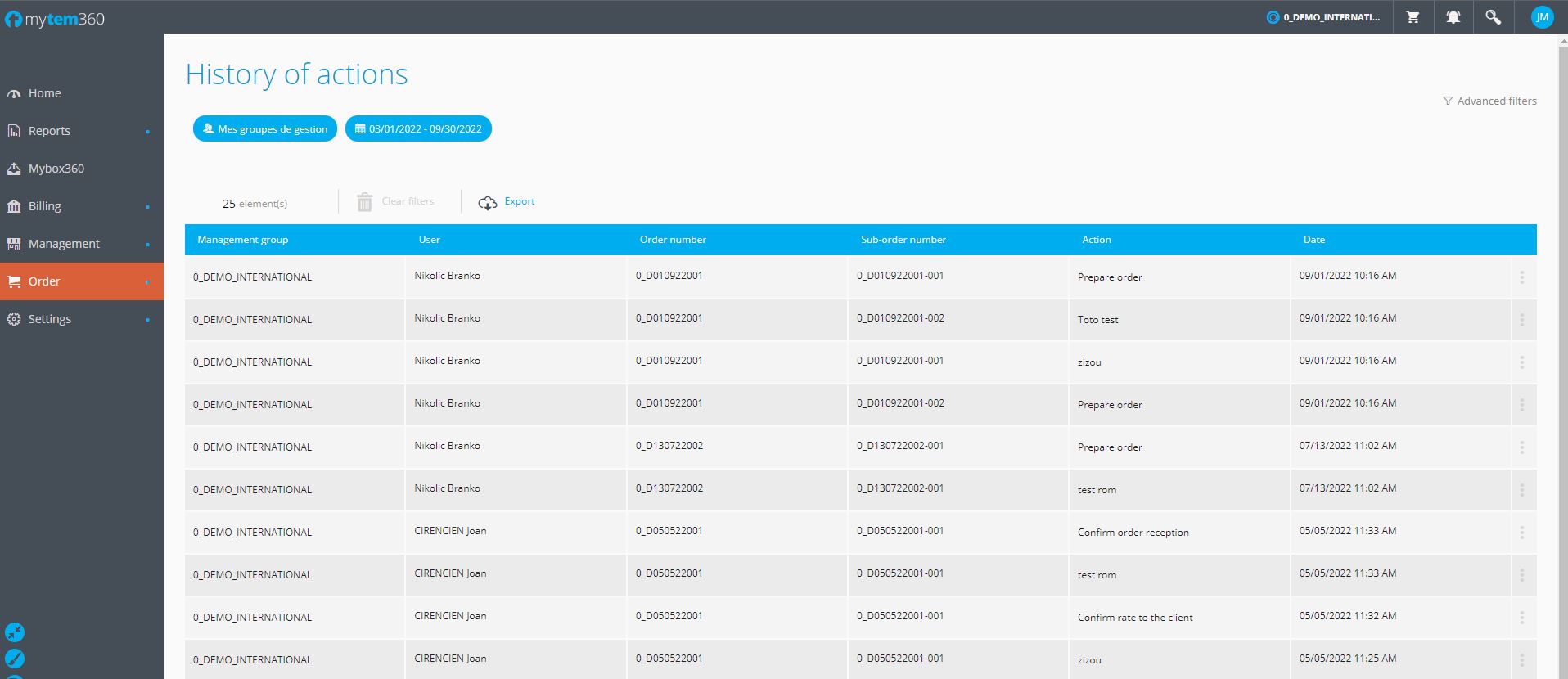Screen dimensions: 1568x679
Task: Sort by Management group column
Action: point(243,240)
